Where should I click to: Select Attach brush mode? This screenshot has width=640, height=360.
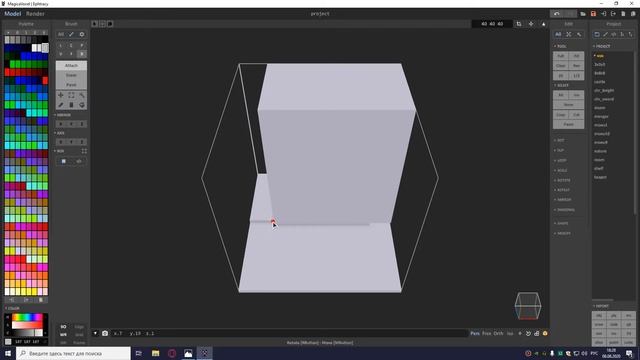(71, 65)
